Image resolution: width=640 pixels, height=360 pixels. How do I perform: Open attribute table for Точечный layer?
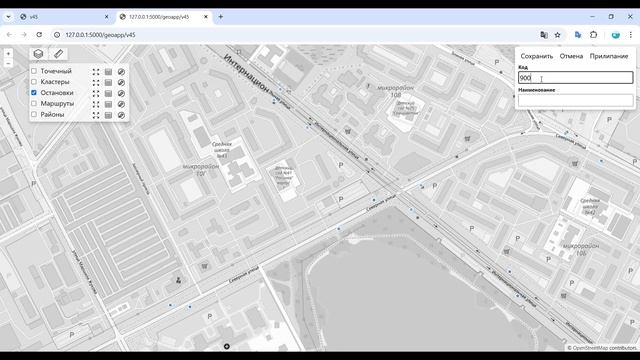[108, 72]
